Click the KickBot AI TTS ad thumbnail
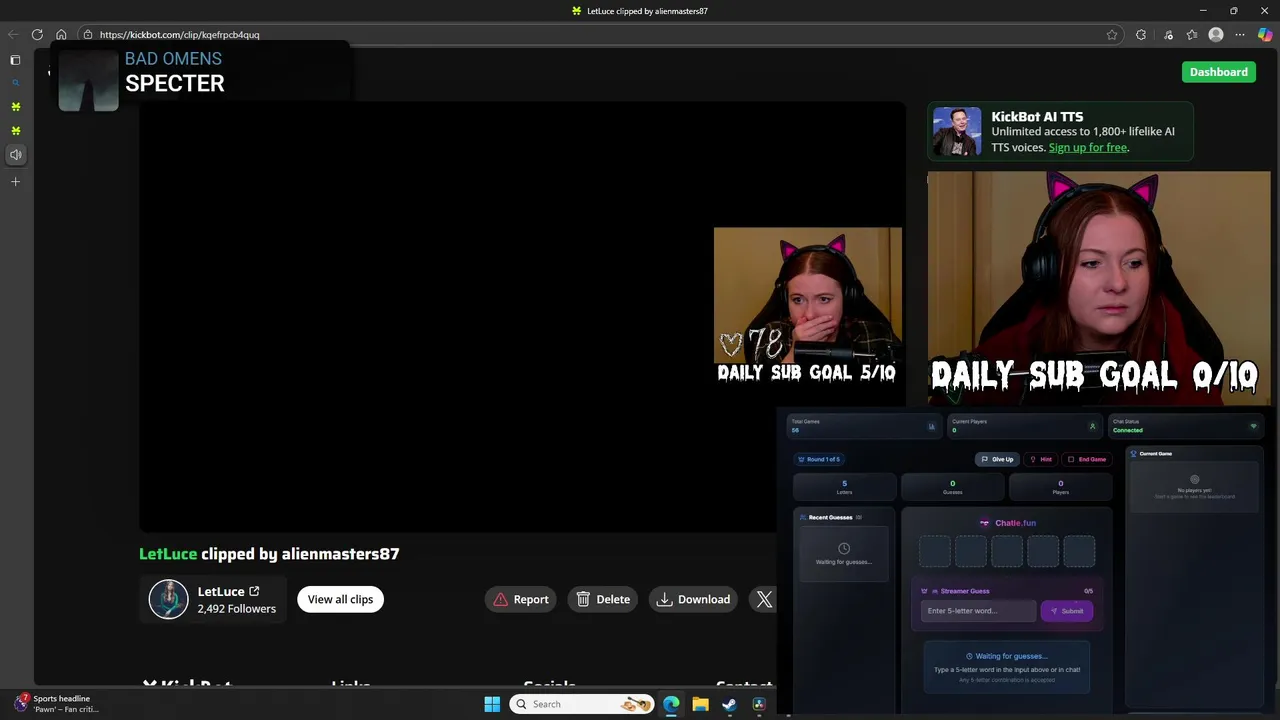 pyautogui.click(x=957, y=132)
